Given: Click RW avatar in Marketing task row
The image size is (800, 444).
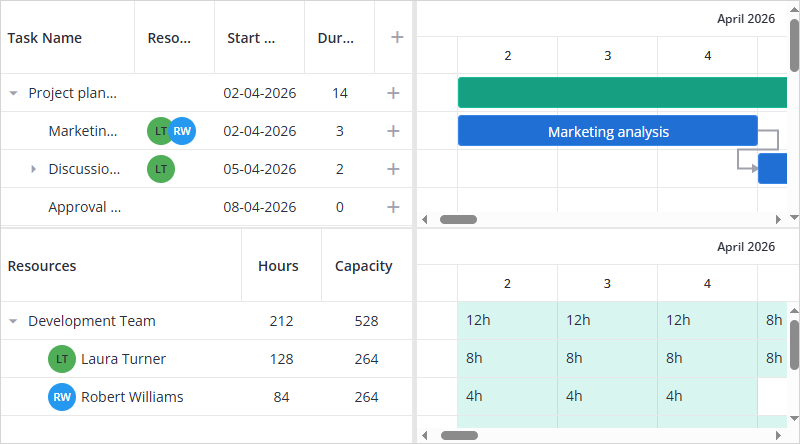Looking at the screenshot, I should pos(182,131).
